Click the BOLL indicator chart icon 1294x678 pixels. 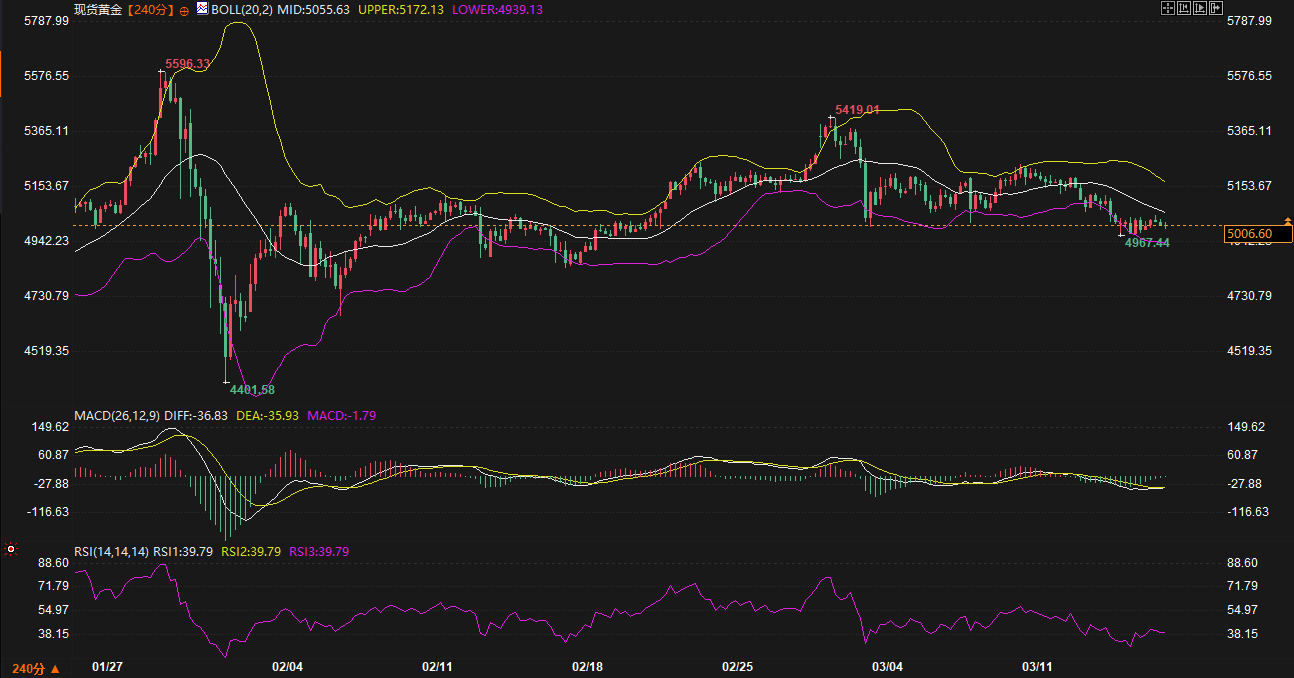201,9
